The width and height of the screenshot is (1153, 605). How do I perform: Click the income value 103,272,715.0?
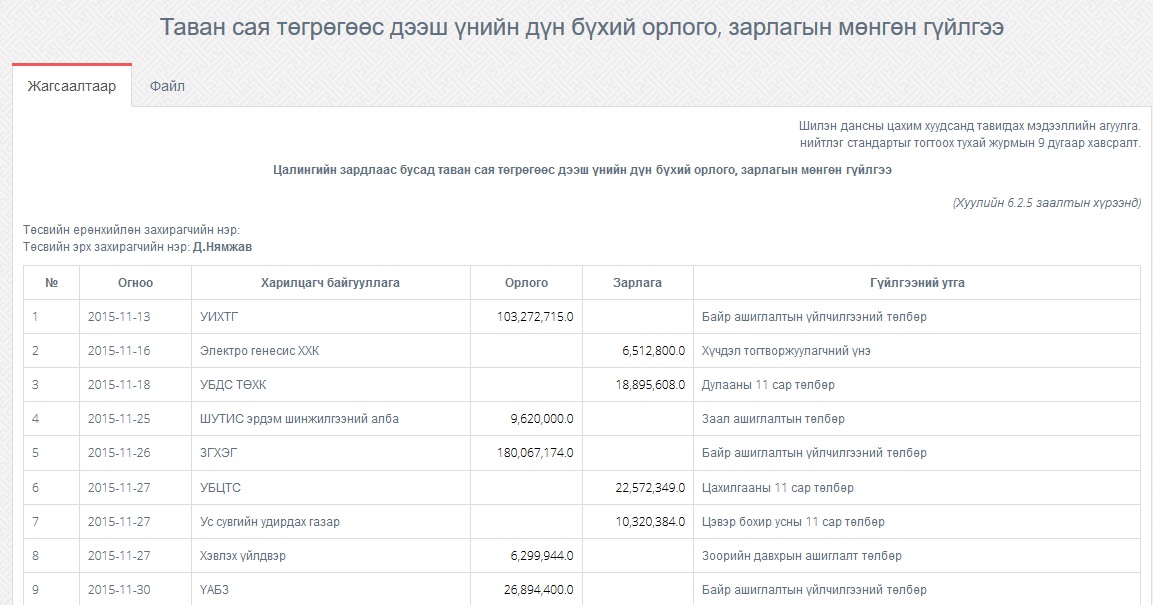[535, 317]
